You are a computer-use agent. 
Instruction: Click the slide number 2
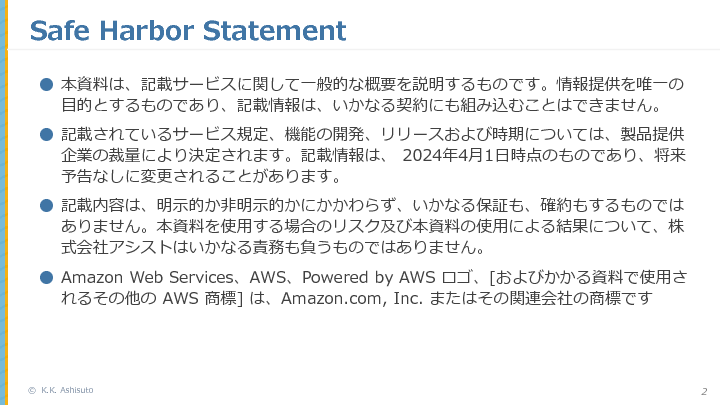coord(703,391)
